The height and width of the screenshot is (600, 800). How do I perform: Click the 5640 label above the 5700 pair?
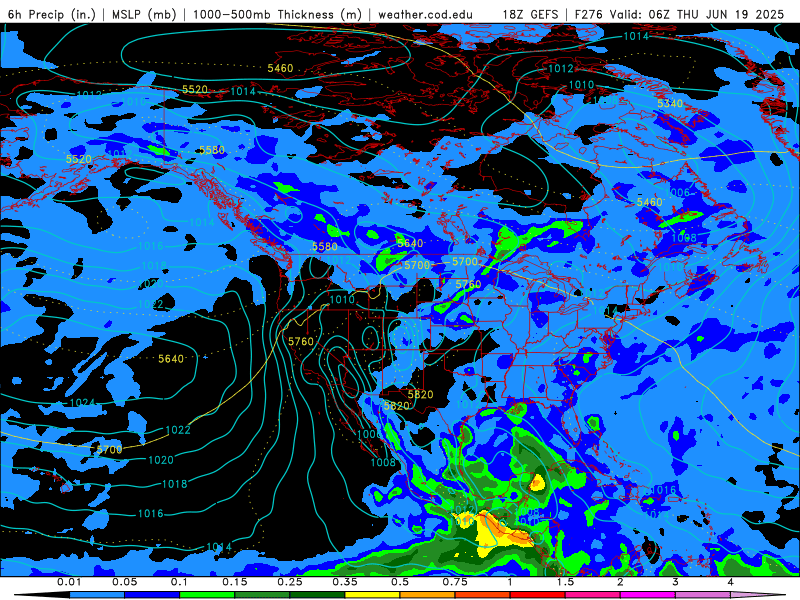410,243
